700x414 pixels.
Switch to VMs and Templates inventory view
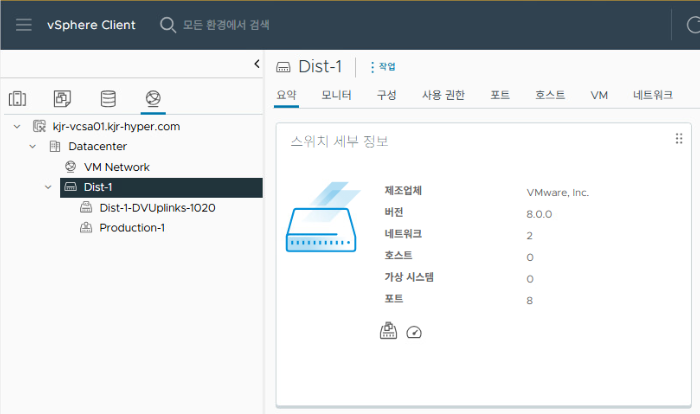click(x=62, y=98)
